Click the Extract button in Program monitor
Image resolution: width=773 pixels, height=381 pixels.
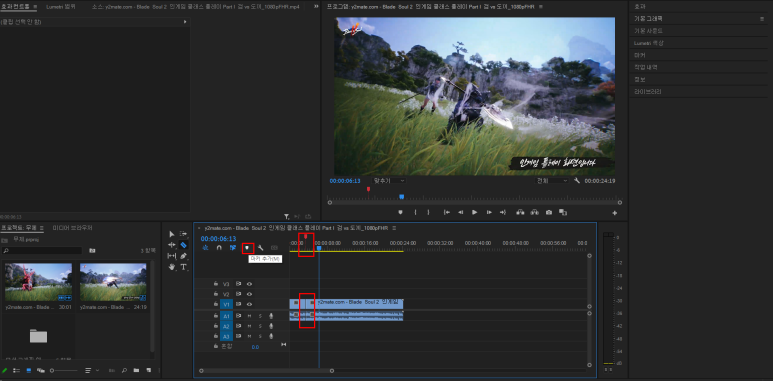point(534,212)
